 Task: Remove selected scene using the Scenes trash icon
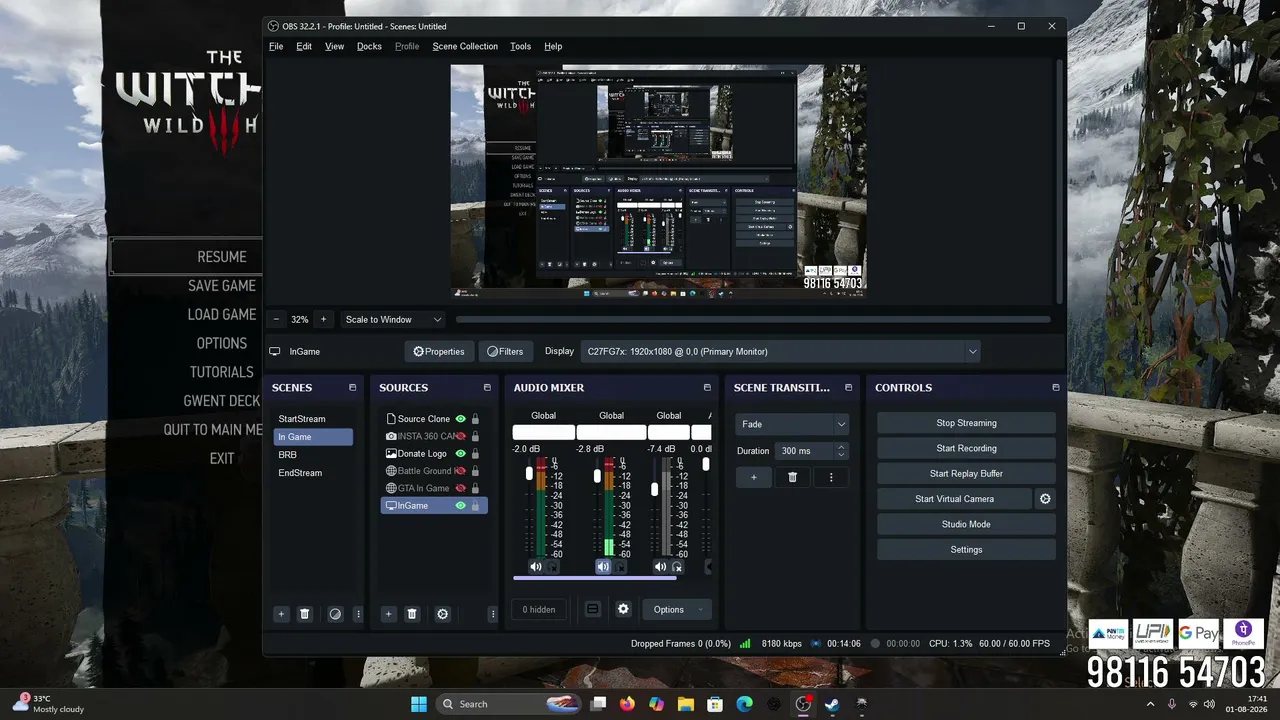[305, 614]
